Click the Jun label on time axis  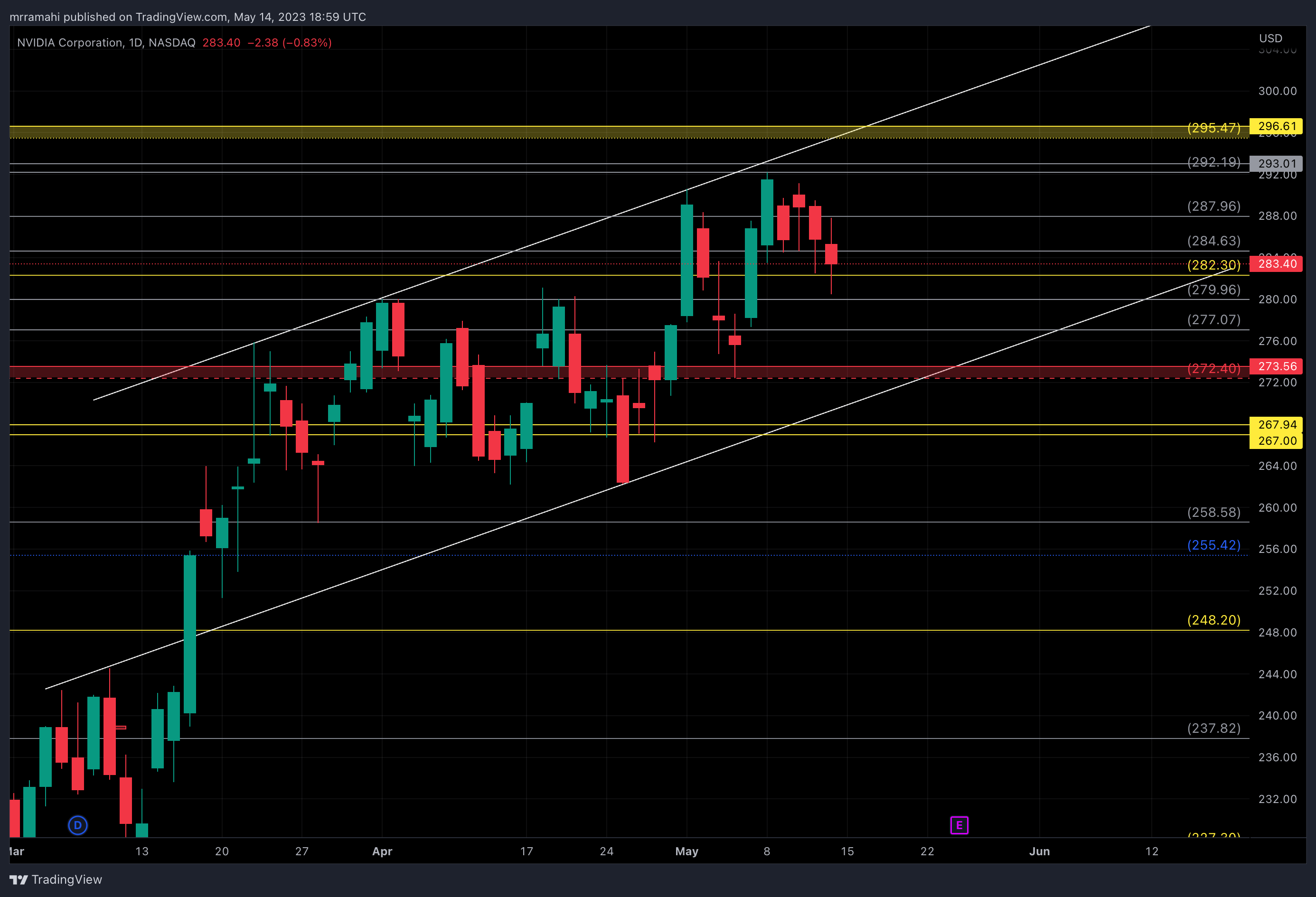[1039, 851]
